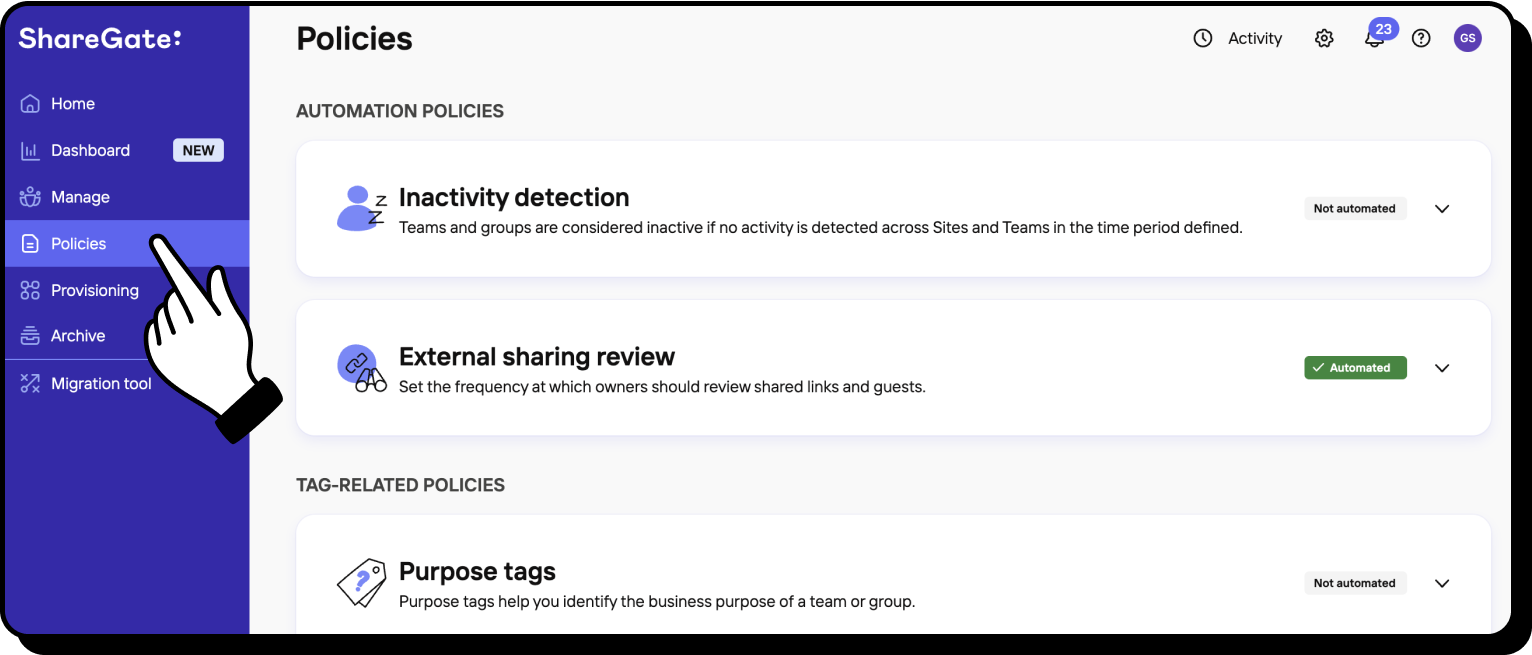The image size is (1532, 655).
Task: Click the External sharing review link icon
Action: (361, 368)
